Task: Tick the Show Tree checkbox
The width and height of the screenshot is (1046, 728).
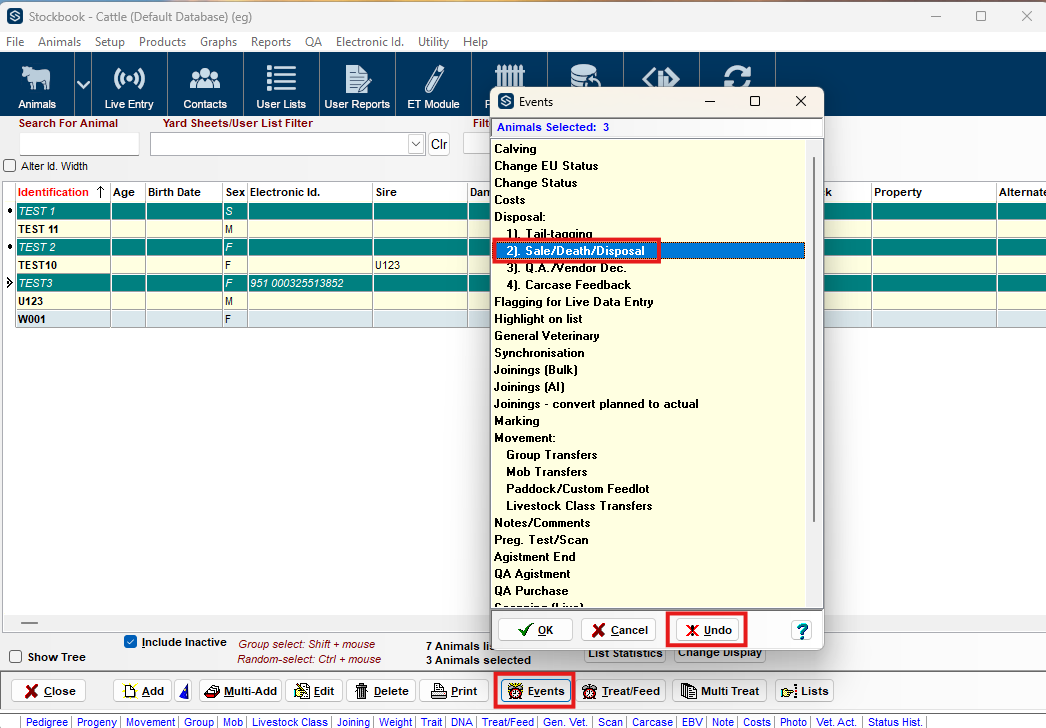Action: pos(16,657)
